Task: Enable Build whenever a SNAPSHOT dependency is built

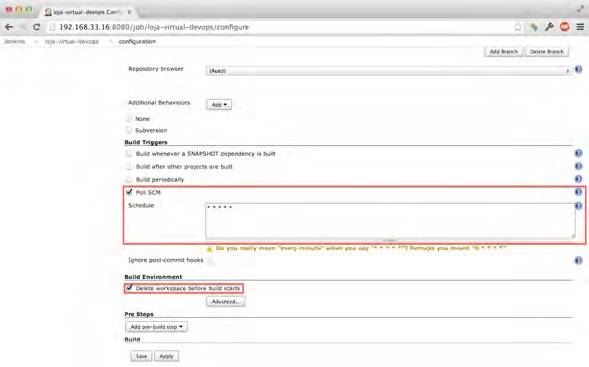Action: coord(129,154)
